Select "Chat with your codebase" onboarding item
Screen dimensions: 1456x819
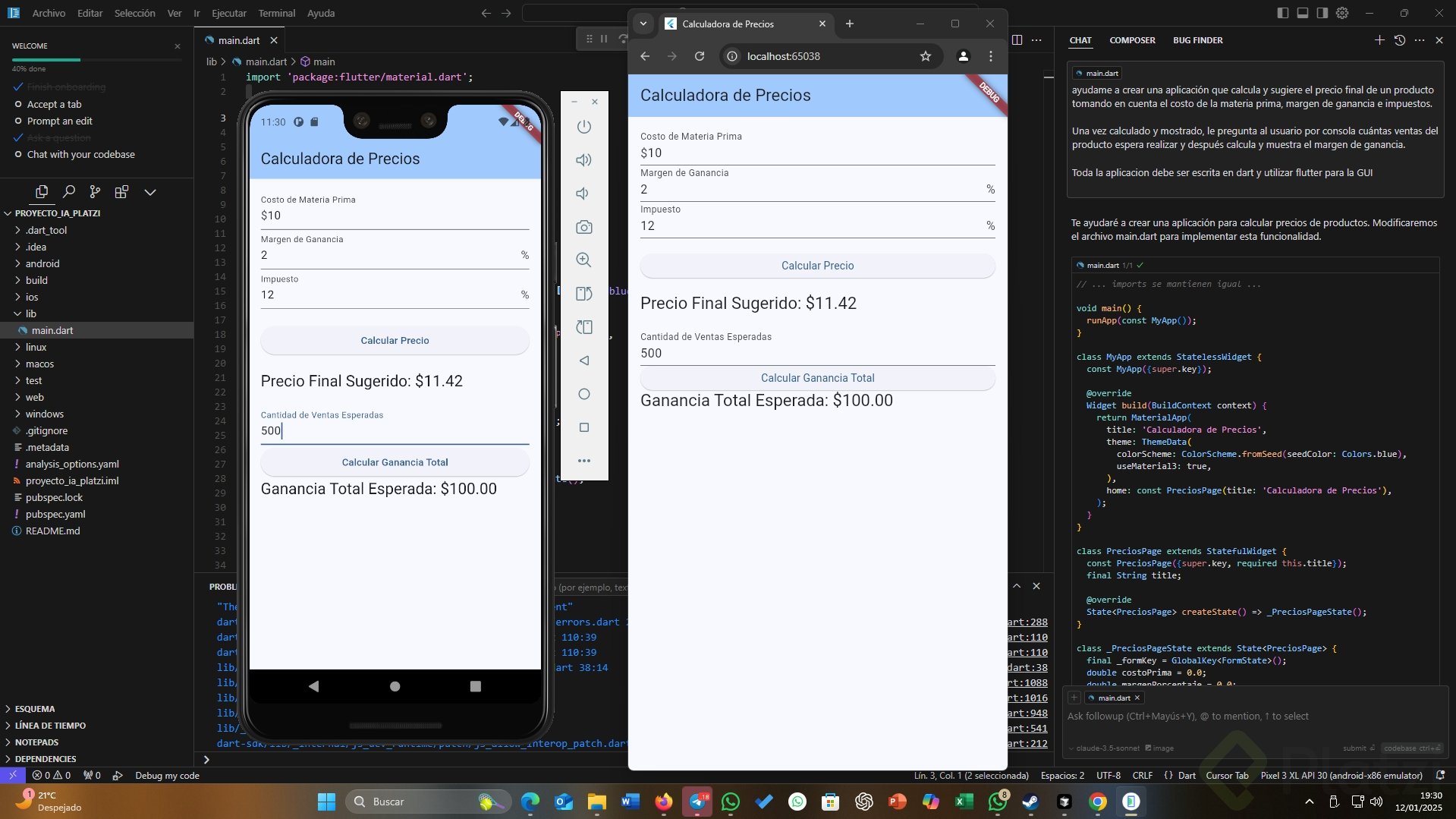pyautogui.click(x=80, y=155)
